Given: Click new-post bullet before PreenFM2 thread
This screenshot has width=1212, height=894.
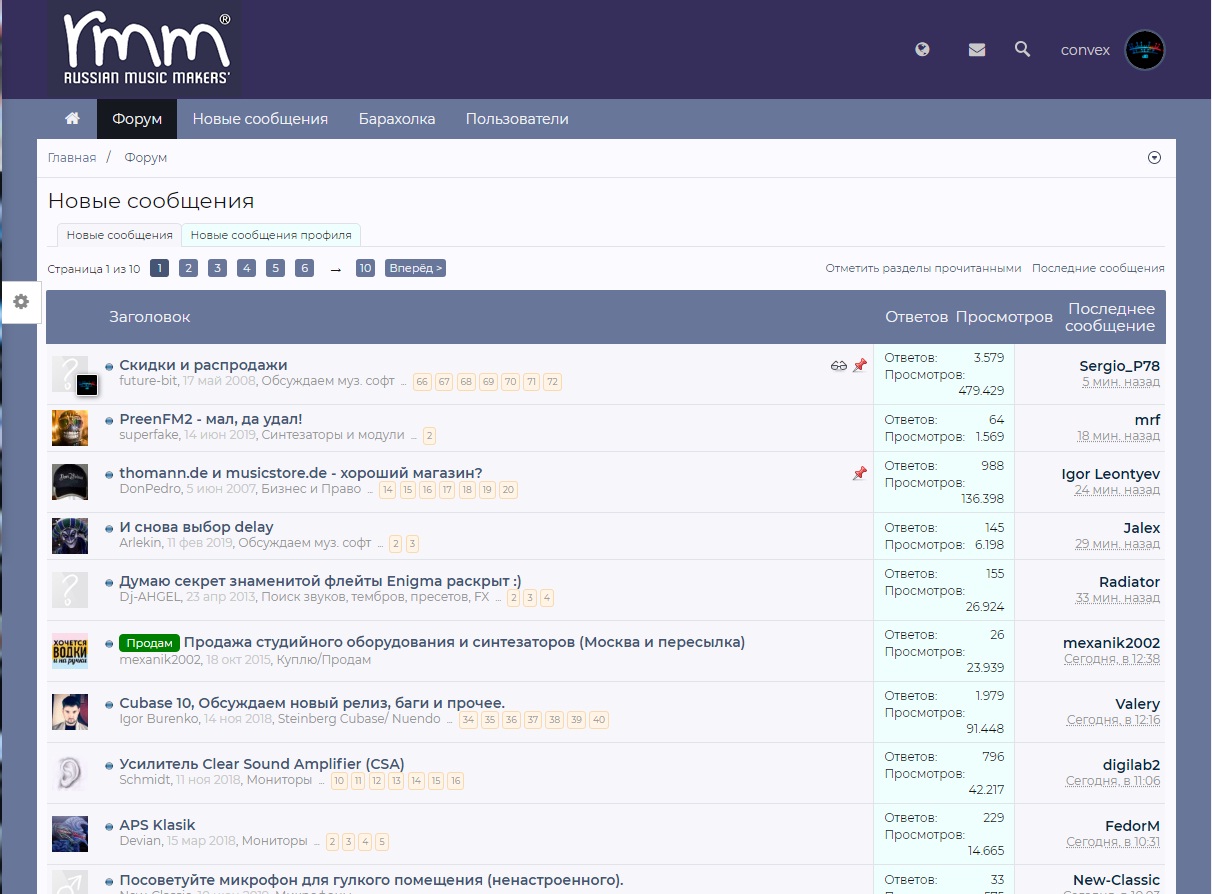Looking at the screenshot, I should [x=109, y=421].
